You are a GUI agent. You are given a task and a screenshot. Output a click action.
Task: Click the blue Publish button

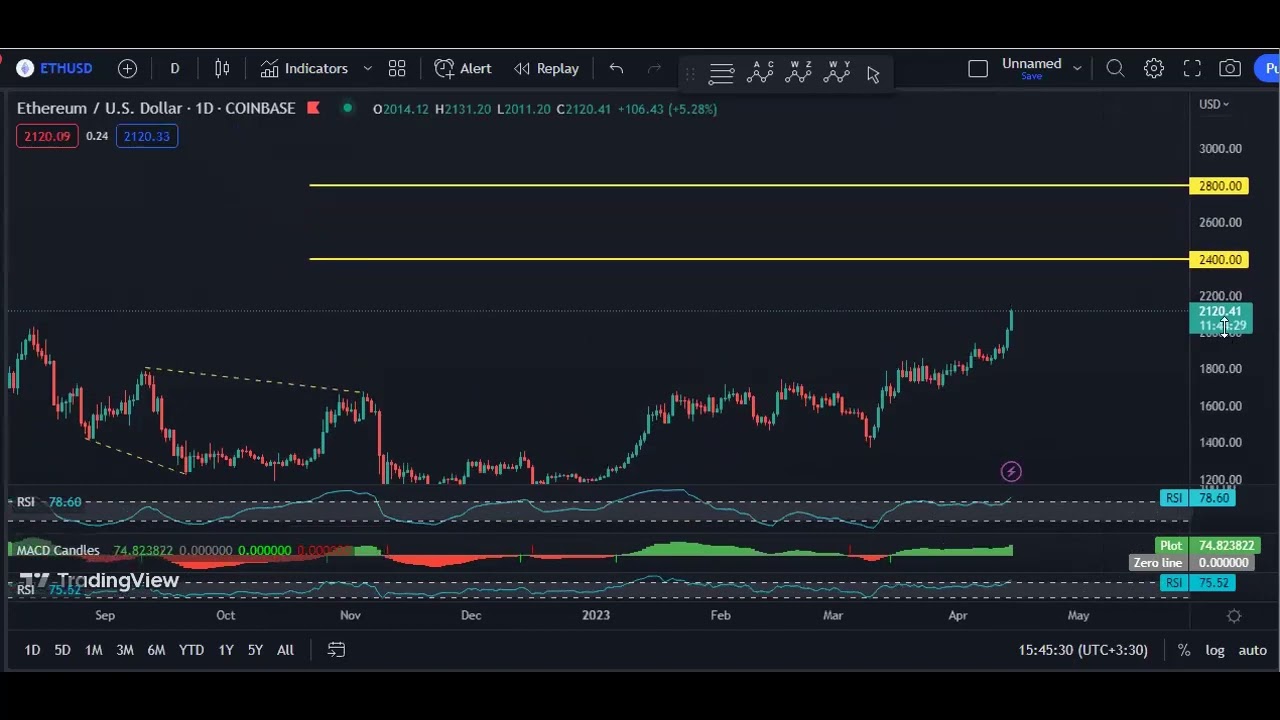click(x=1268, y=68)
